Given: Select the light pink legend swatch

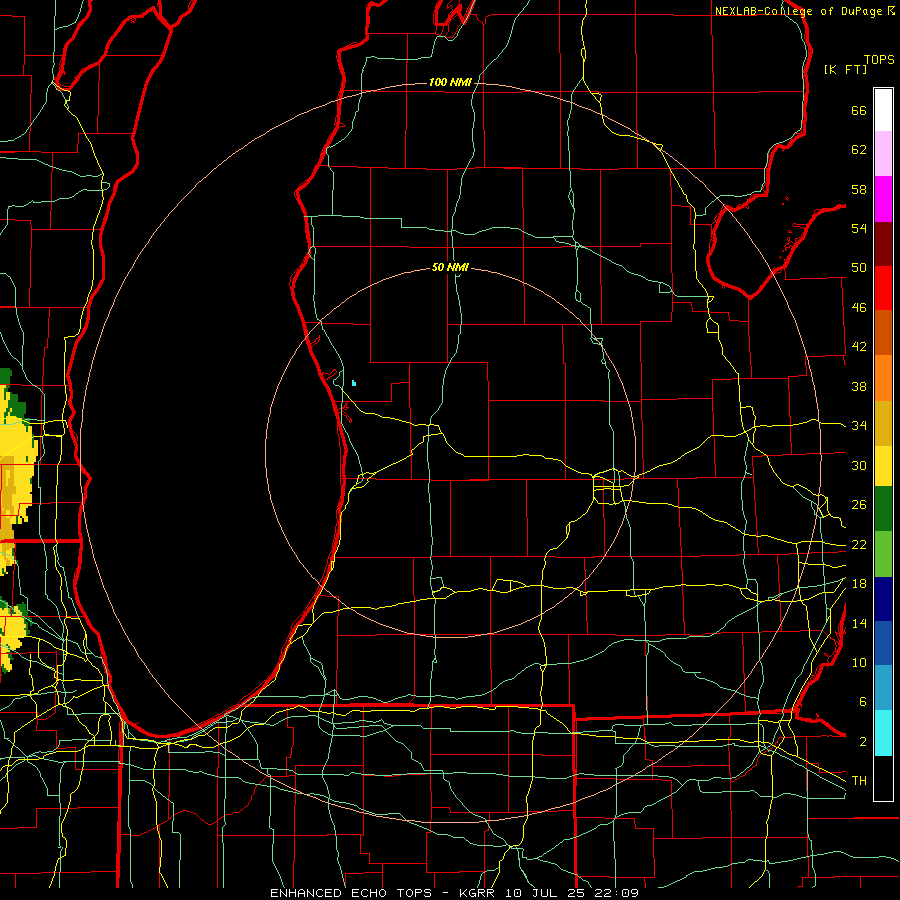Looking at the screenshot, I should pos(883,153).
